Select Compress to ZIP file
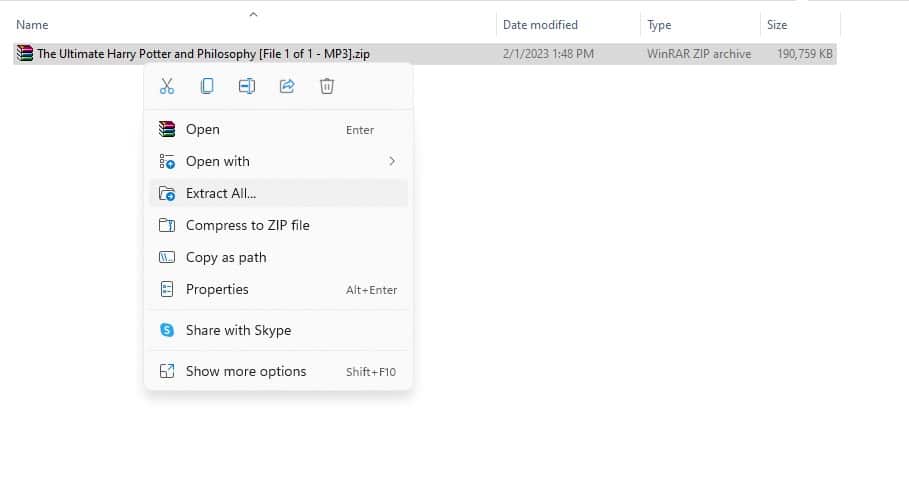909x502 pixels. tap(278, 225)
